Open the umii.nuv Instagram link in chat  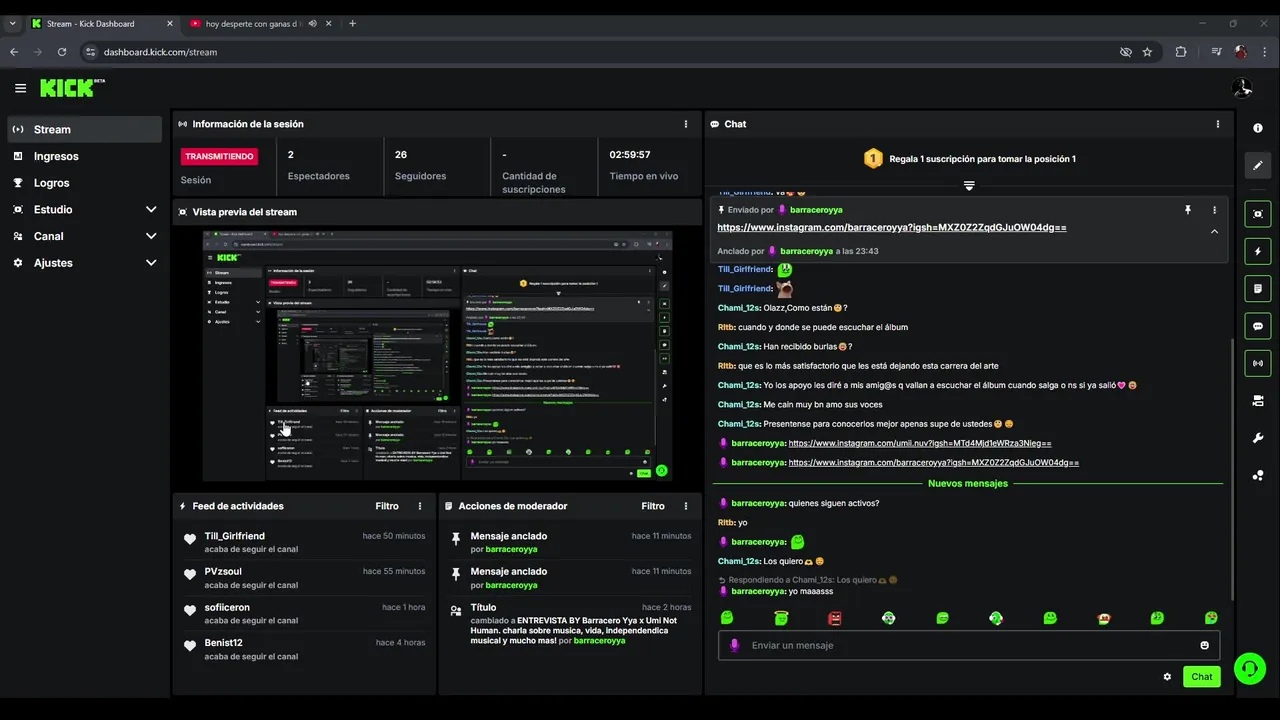coord(920,443)
